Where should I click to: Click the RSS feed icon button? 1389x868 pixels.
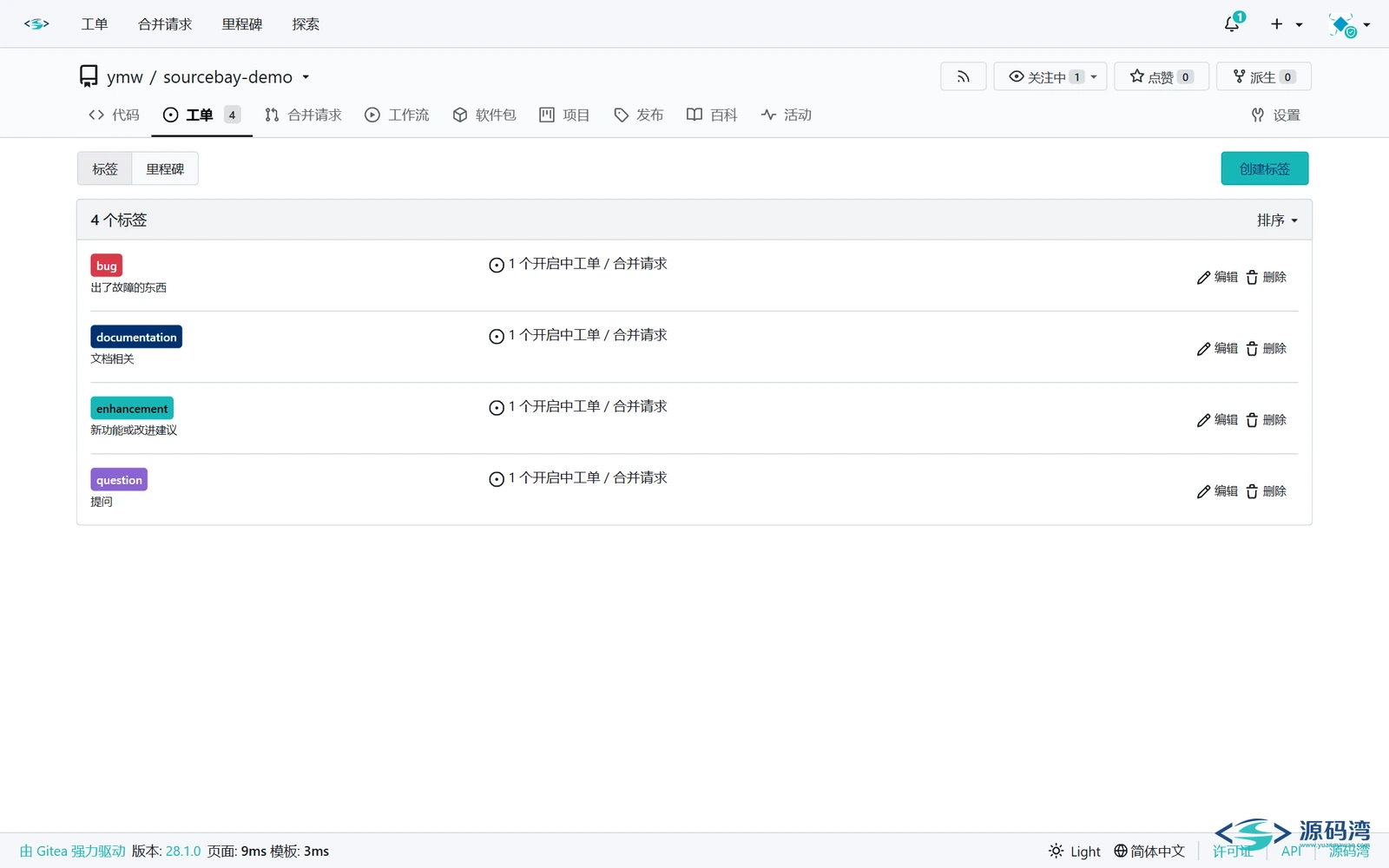963,76
